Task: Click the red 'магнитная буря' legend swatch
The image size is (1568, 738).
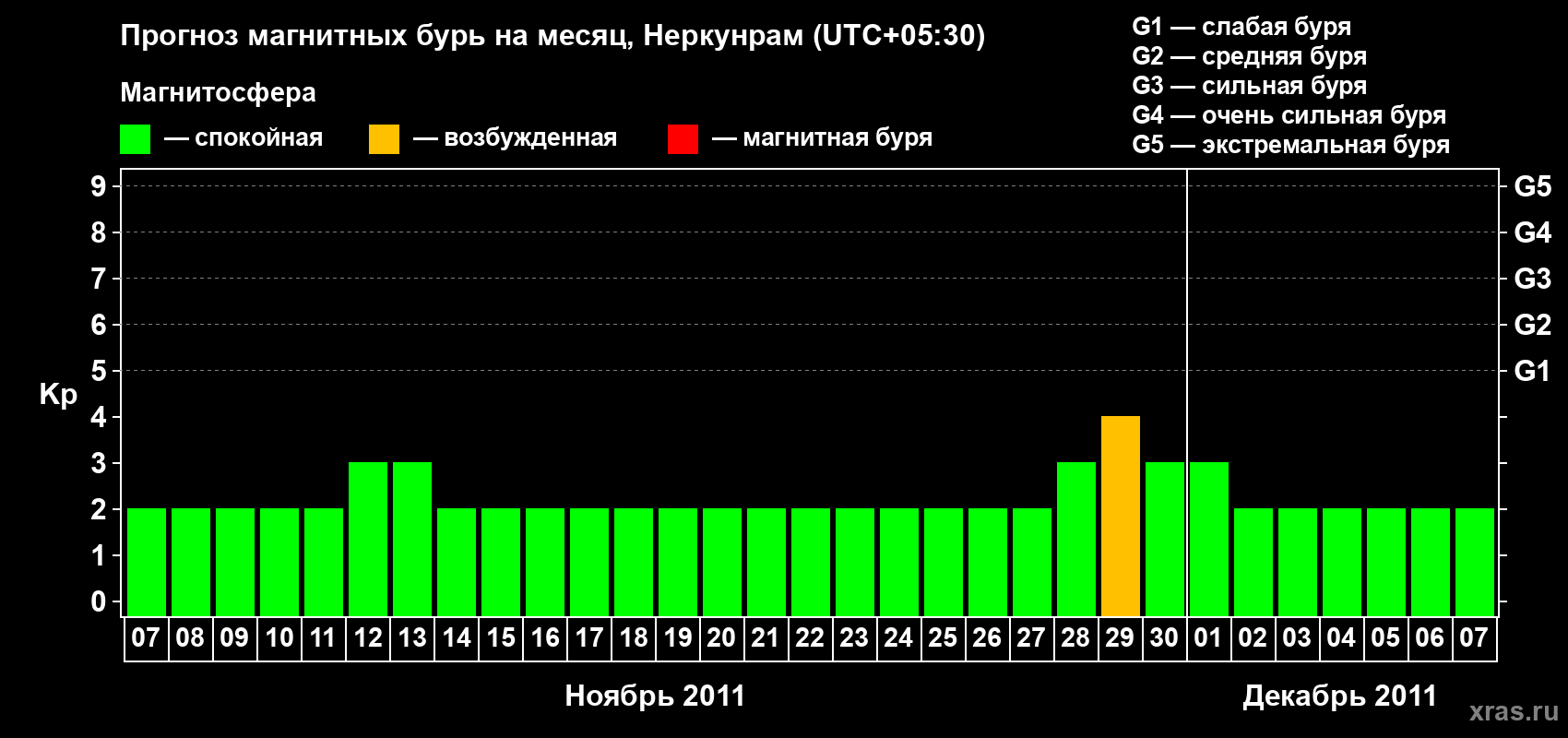Action: 683,139
